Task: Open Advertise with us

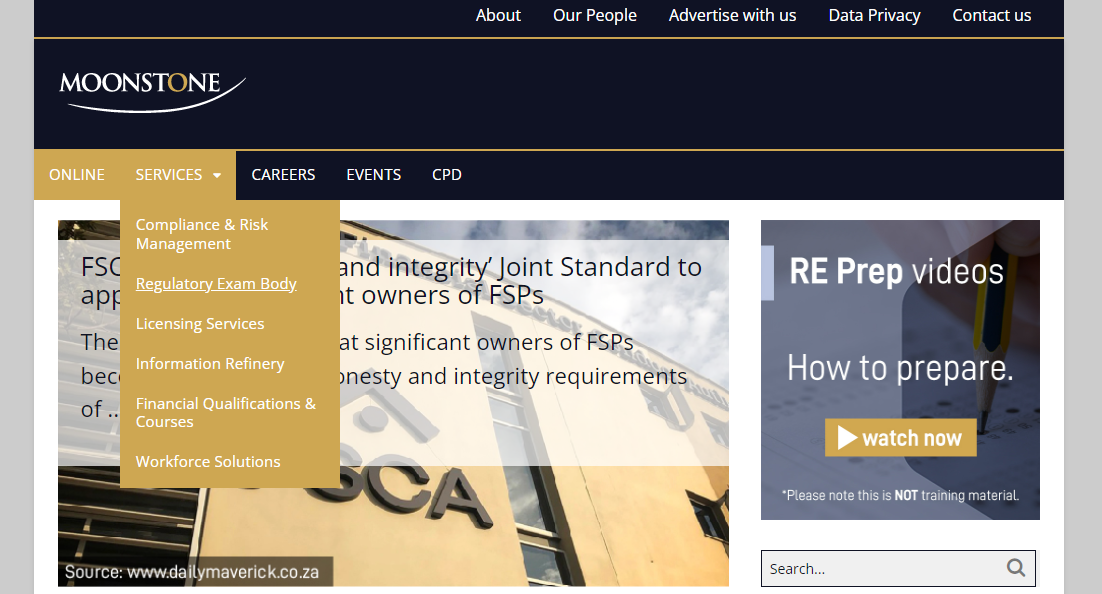Action: (732, 15)
